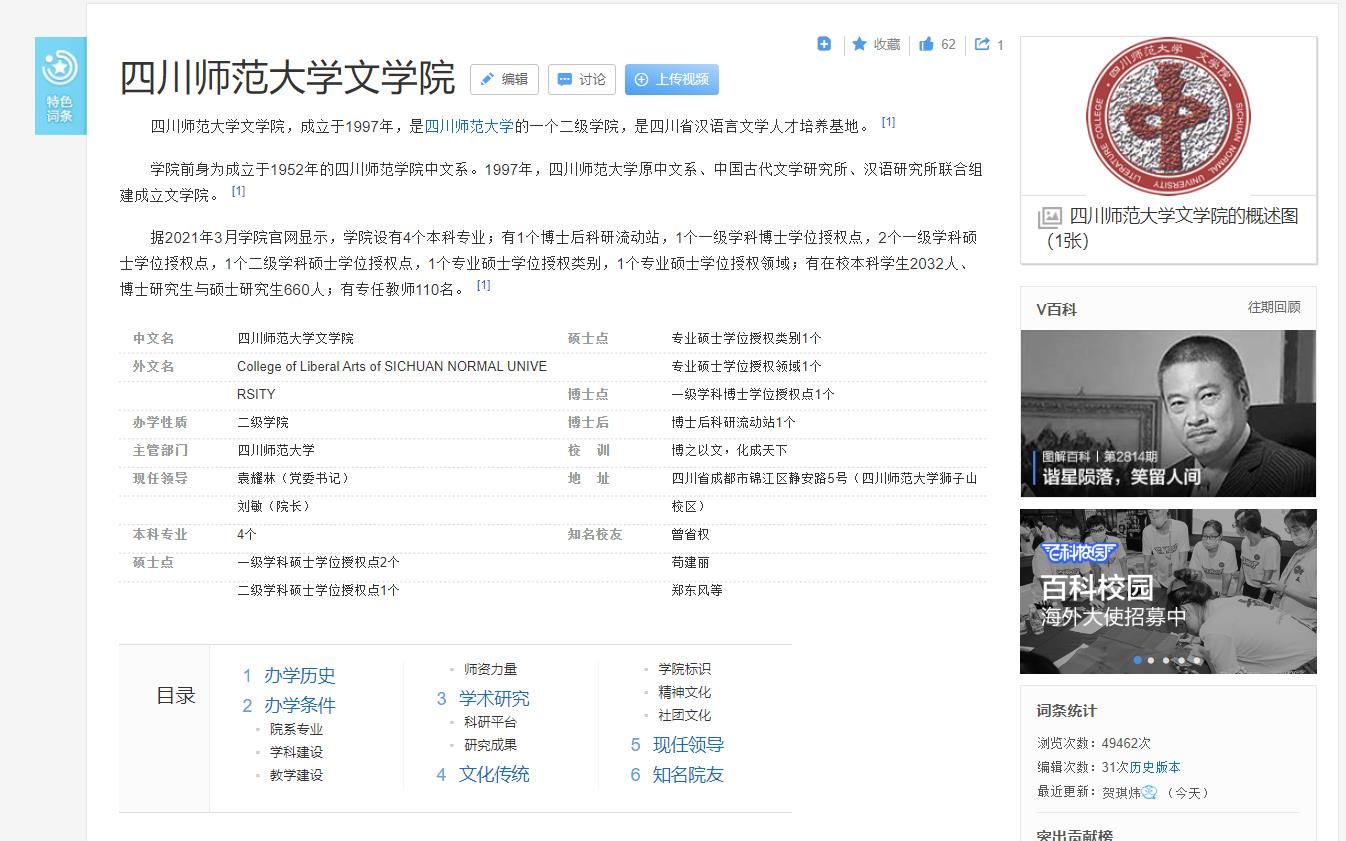This screenshot has width=1346, height=841.
Task: Go to 院系专业 subsection
Action: click(x=296, y=729)
